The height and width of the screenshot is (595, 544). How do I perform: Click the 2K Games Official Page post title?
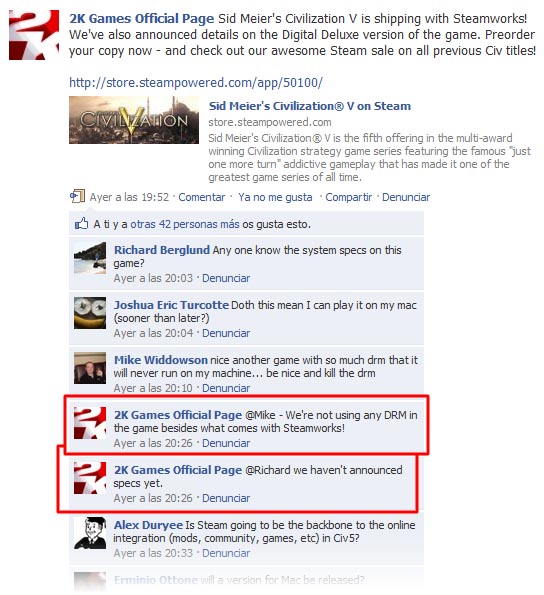pyautogui.click(x=142, y=19)
